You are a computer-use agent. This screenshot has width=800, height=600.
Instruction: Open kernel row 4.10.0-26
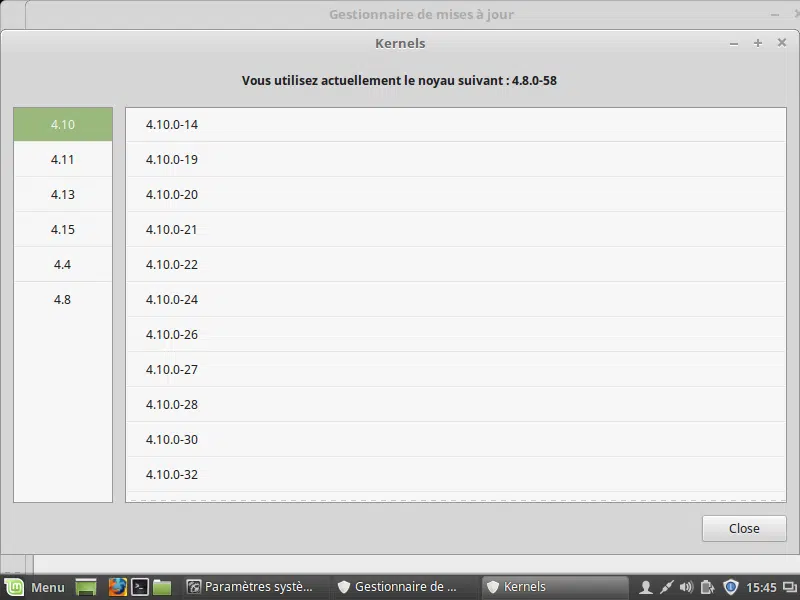click(x=456, y=335)
